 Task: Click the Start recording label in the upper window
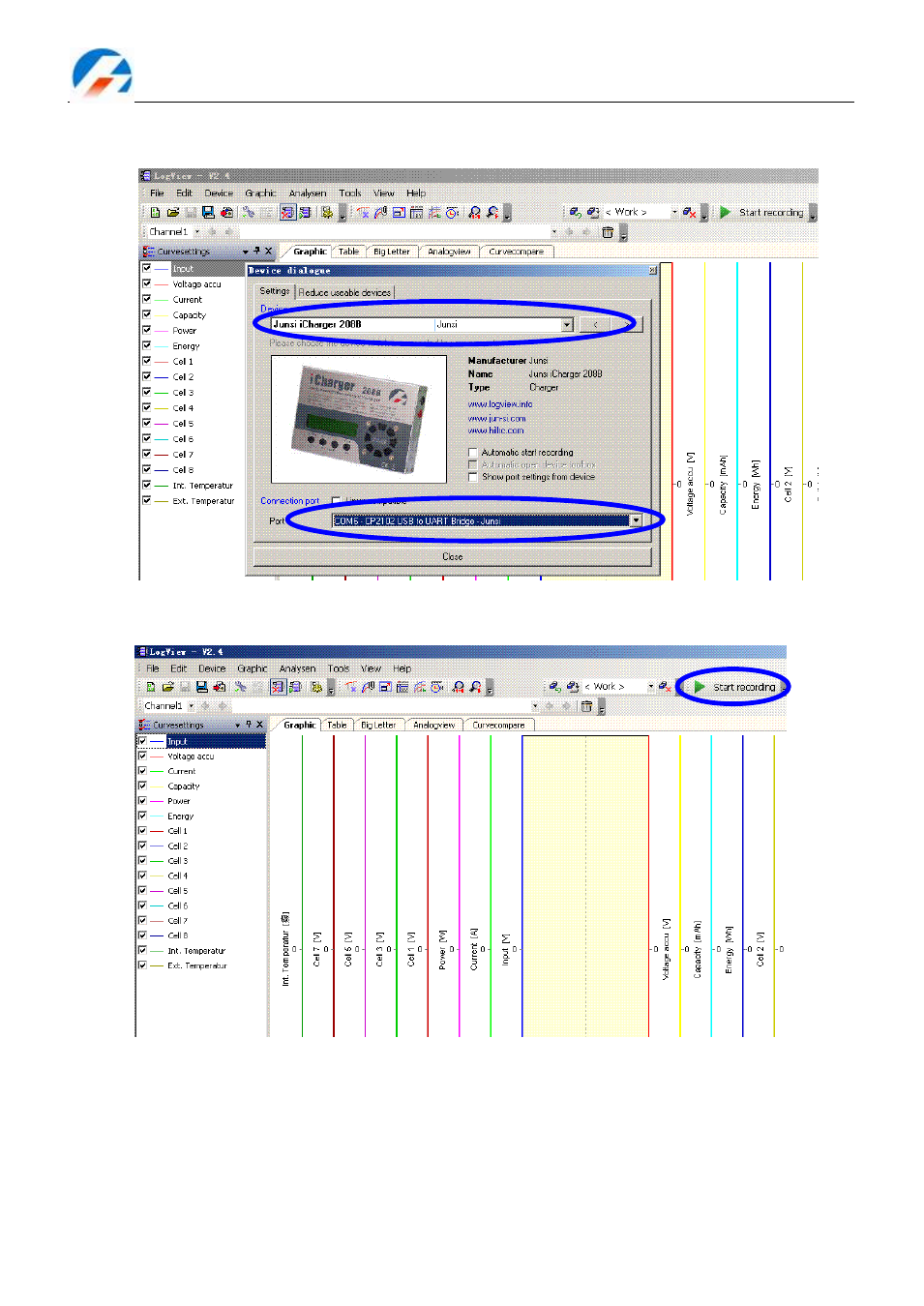point(771,213)
